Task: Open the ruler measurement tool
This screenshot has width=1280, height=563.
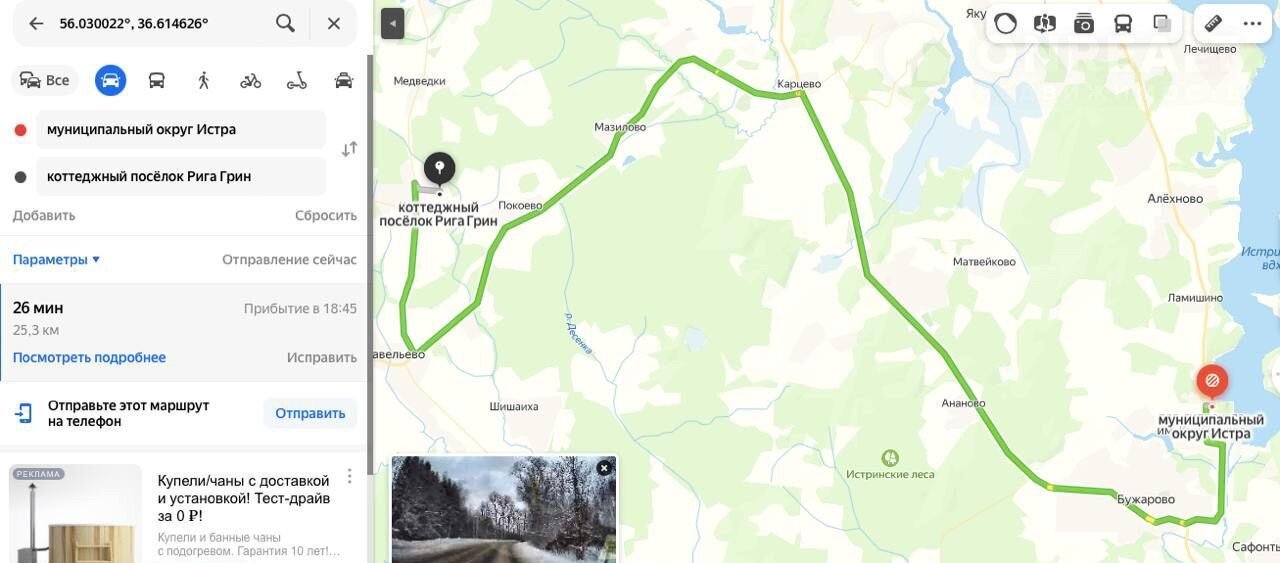Action: pyautogui.click(x=1213, y=23)
